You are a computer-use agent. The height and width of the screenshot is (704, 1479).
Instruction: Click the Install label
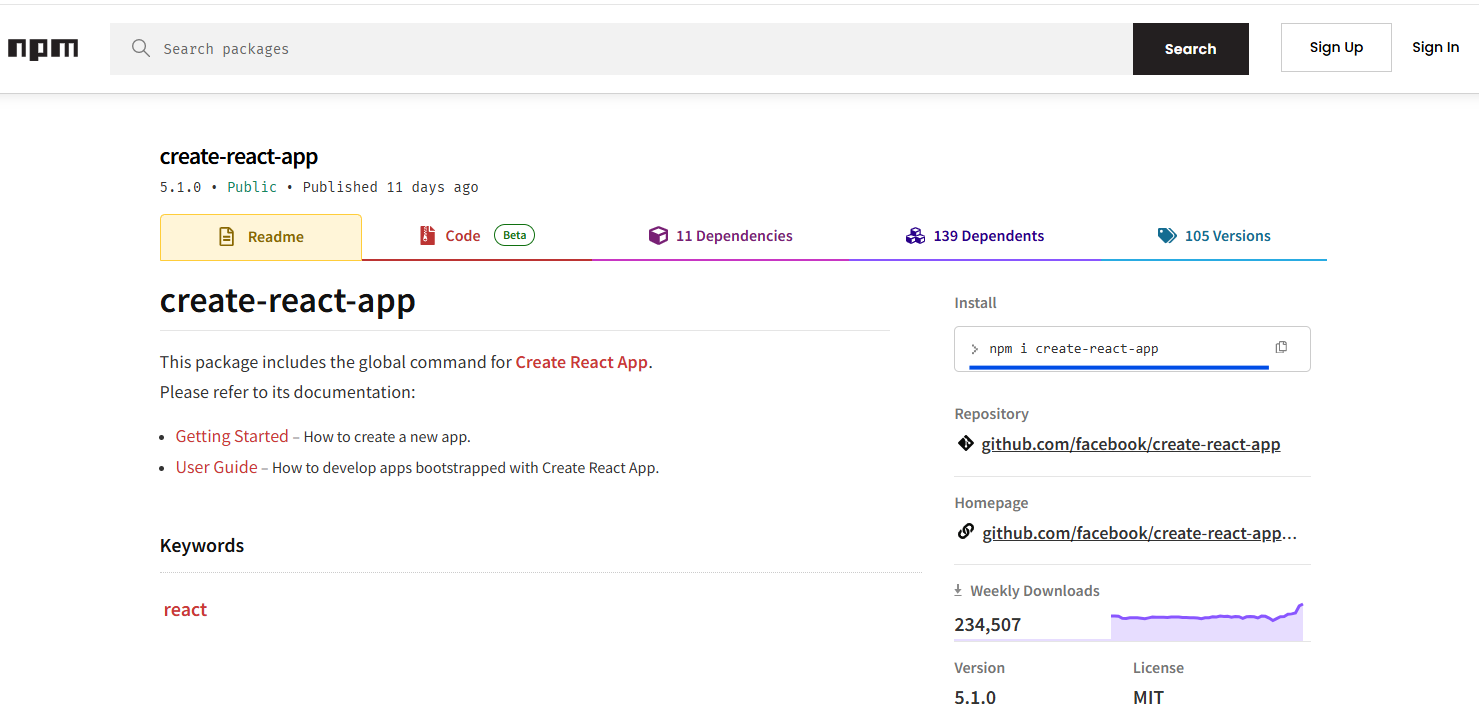976,303
